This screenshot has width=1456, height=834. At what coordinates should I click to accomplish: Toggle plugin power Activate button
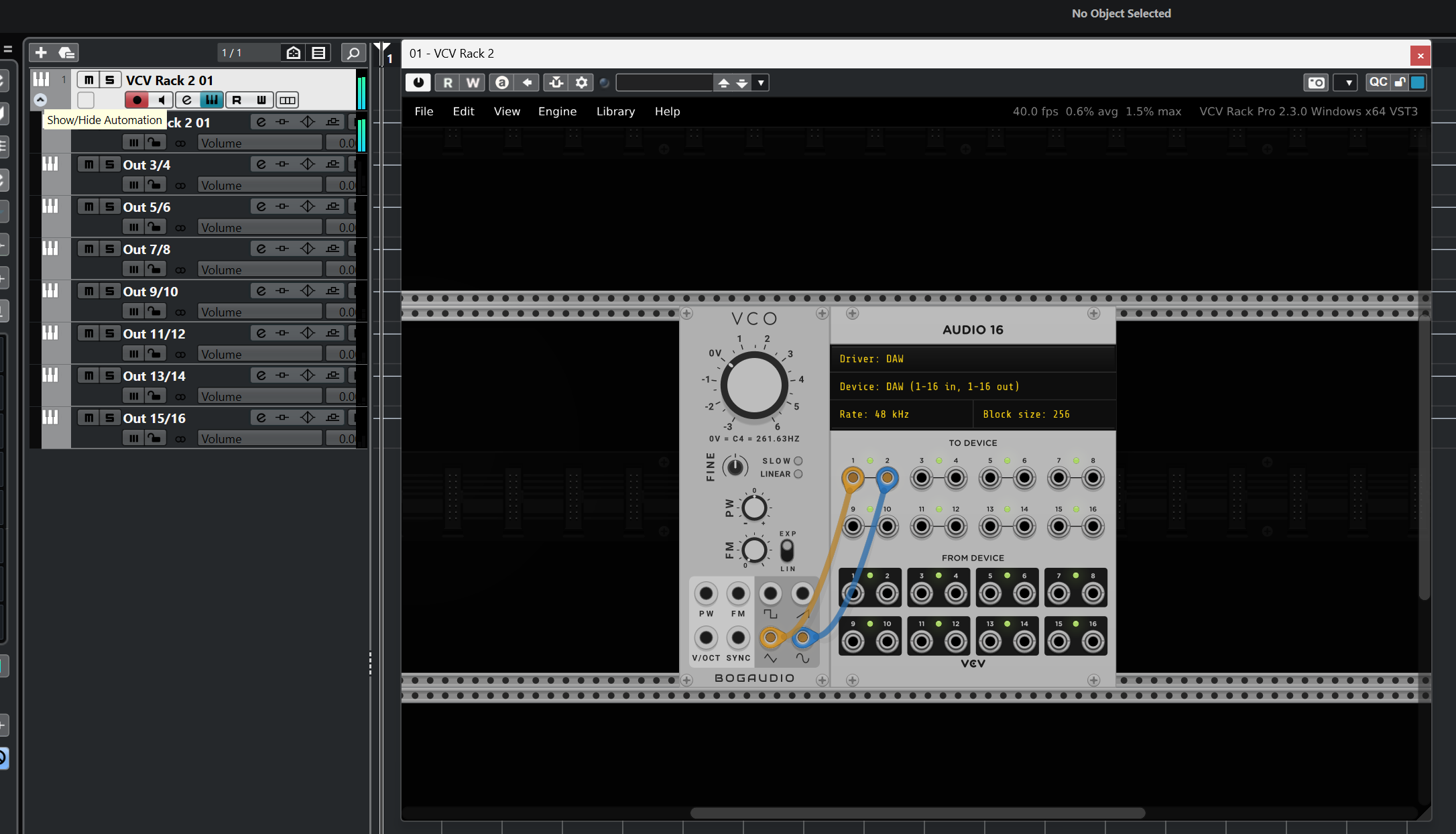[418, 82]
